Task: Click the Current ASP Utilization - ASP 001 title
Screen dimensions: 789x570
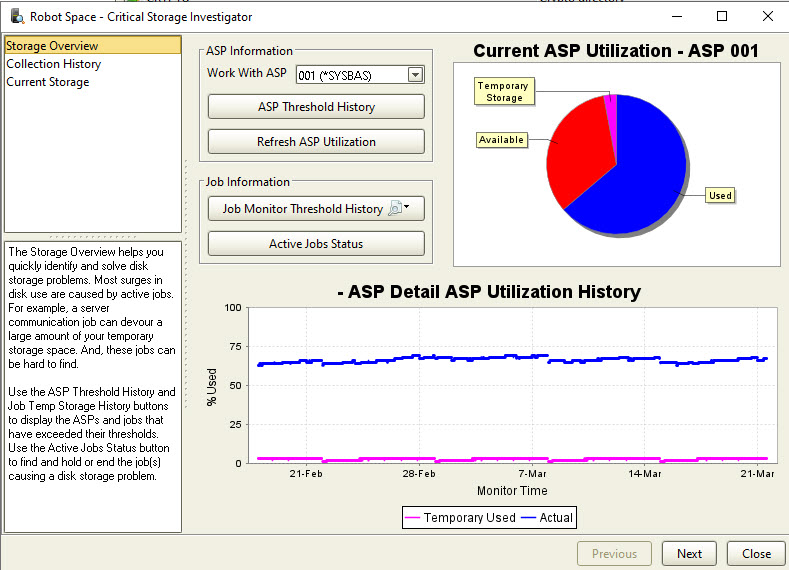Action: (616, 51)
